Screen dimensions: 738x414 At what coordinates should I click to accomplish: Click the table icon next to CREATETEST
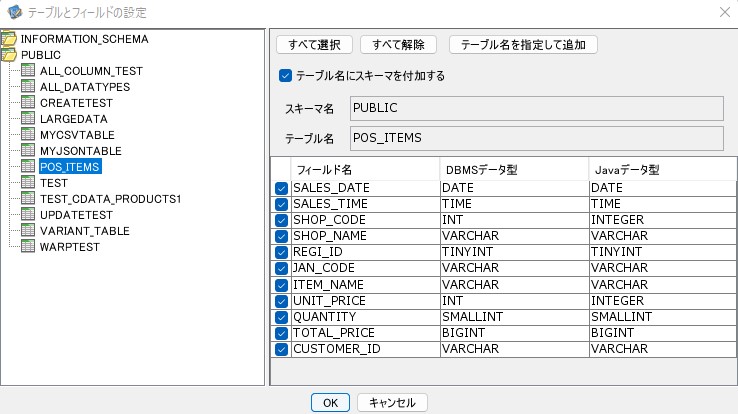pos(28,103)
